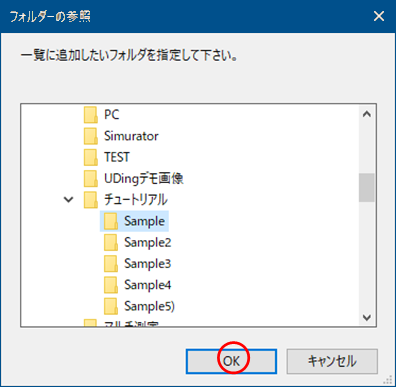Close the フォルダーの参照 dialog
The image size is (396, 387).
379,16
